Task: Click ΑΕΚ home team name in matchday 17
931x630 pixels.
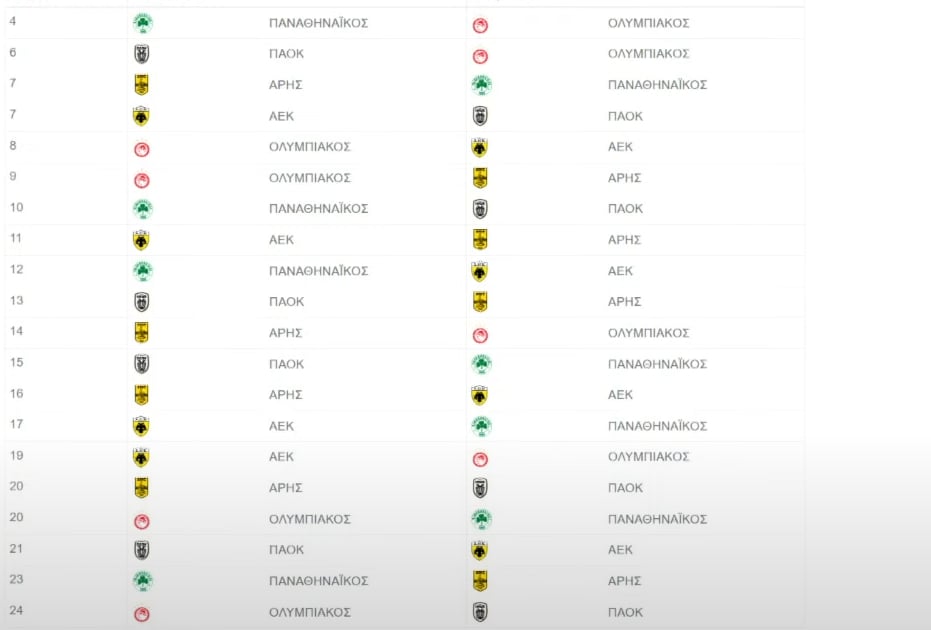Action: coord(281,426)
